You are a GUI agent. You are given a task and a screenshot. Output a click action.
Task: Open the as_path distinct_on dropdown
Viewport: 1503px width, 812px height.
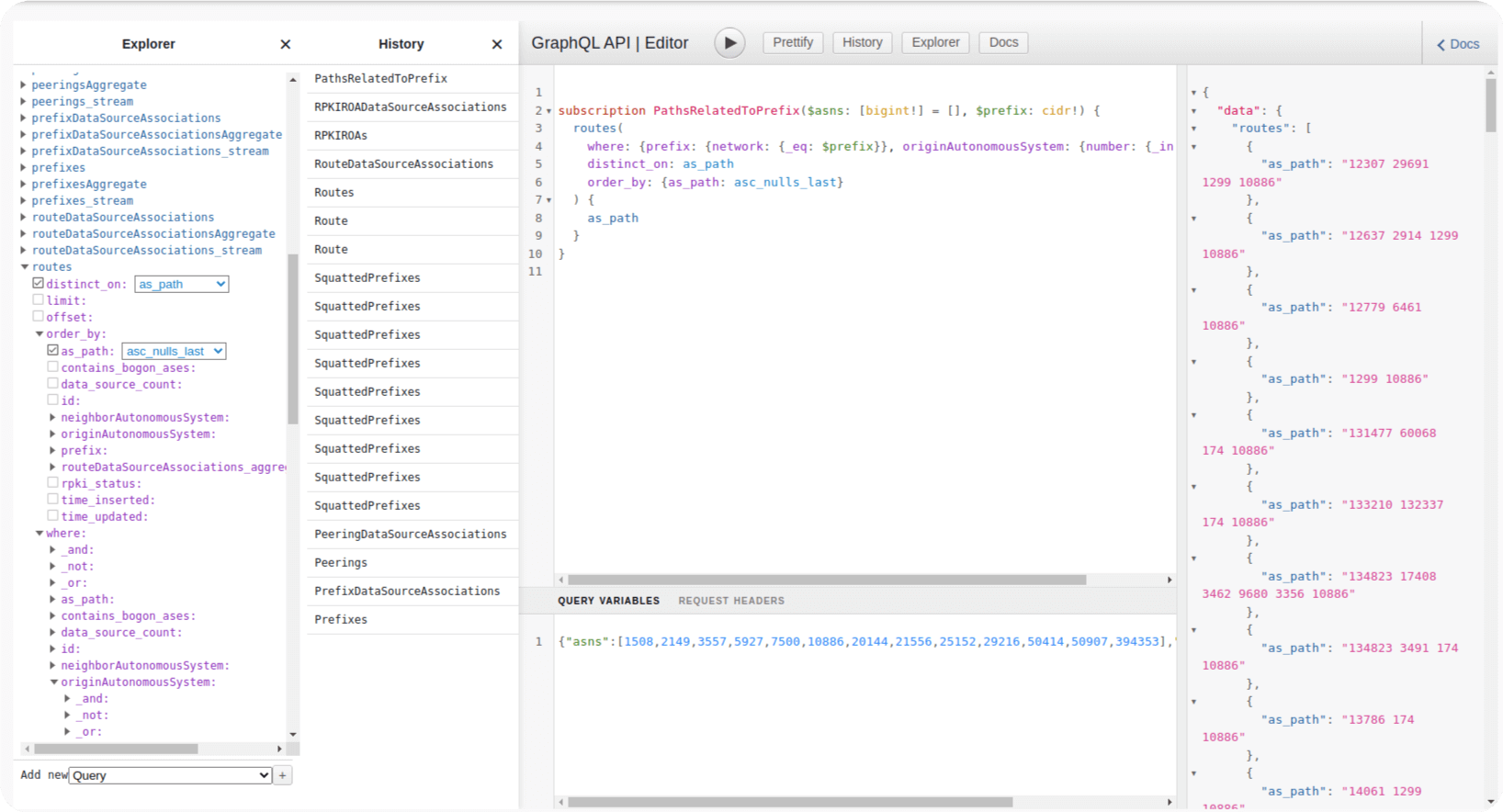pos(182,285)
